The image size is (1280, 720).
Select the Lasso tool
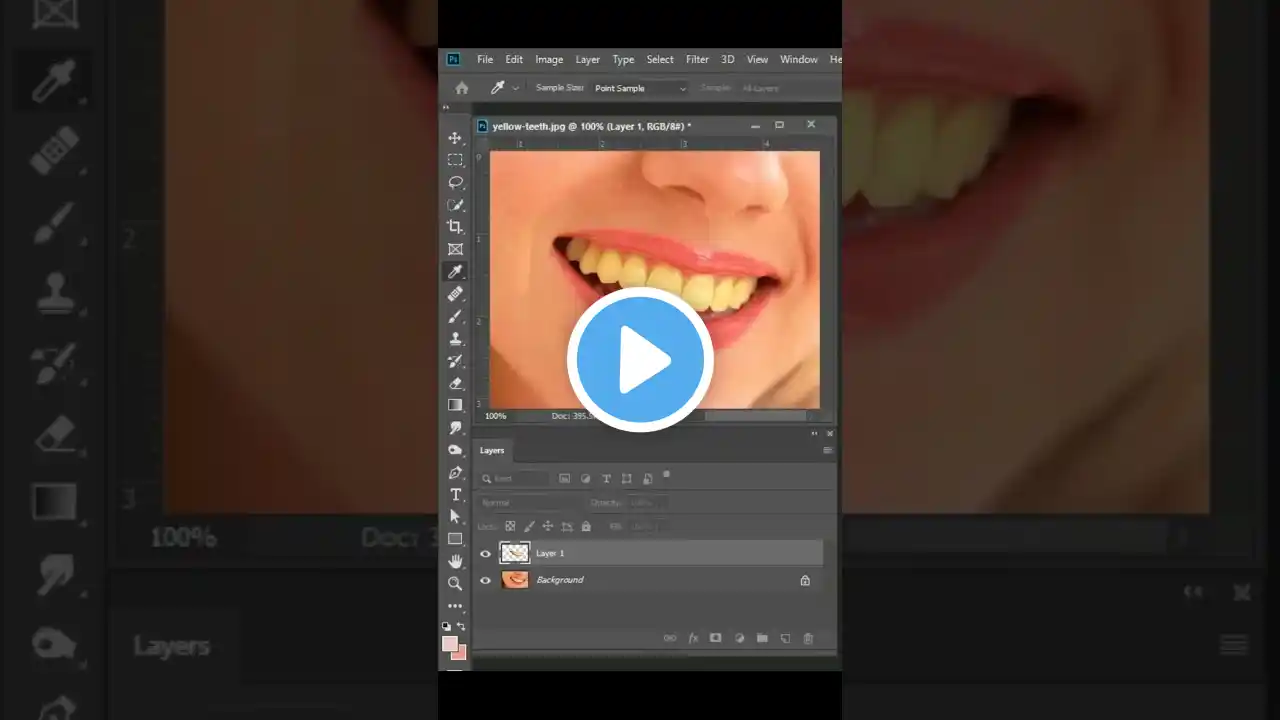pos(455,182)
